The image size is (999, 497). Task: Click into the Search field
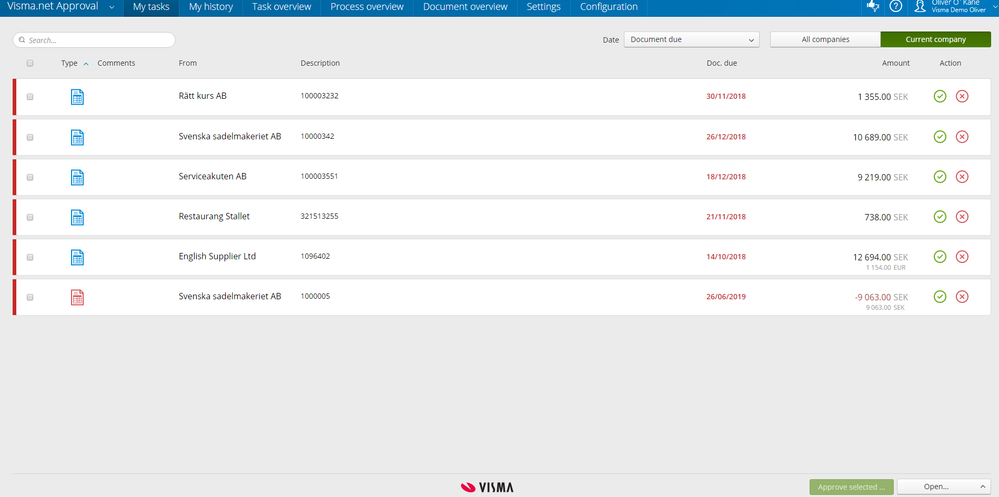(94, 40)
